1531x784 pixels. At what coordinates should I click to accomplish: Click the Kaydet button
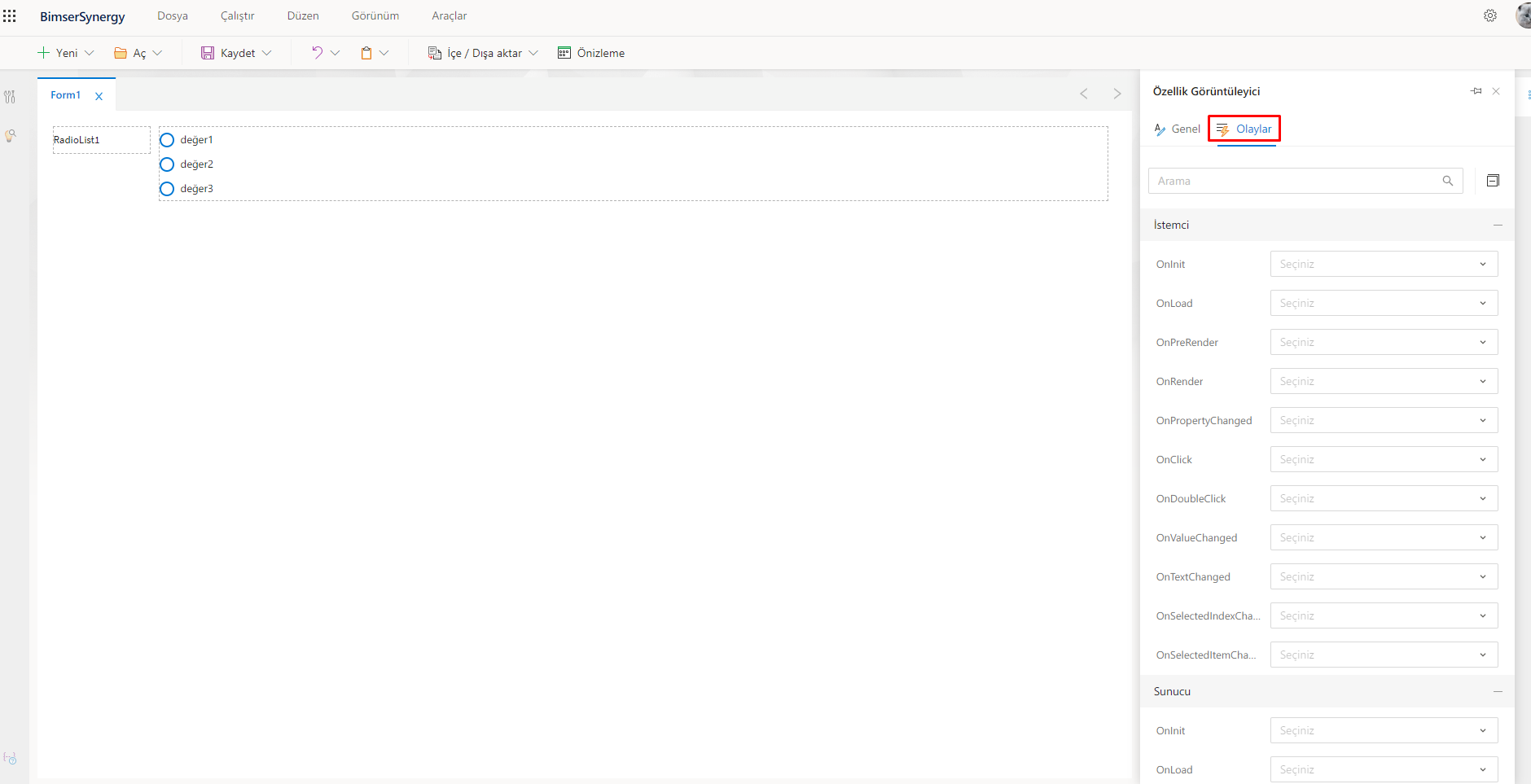click(x=236, y=53)
